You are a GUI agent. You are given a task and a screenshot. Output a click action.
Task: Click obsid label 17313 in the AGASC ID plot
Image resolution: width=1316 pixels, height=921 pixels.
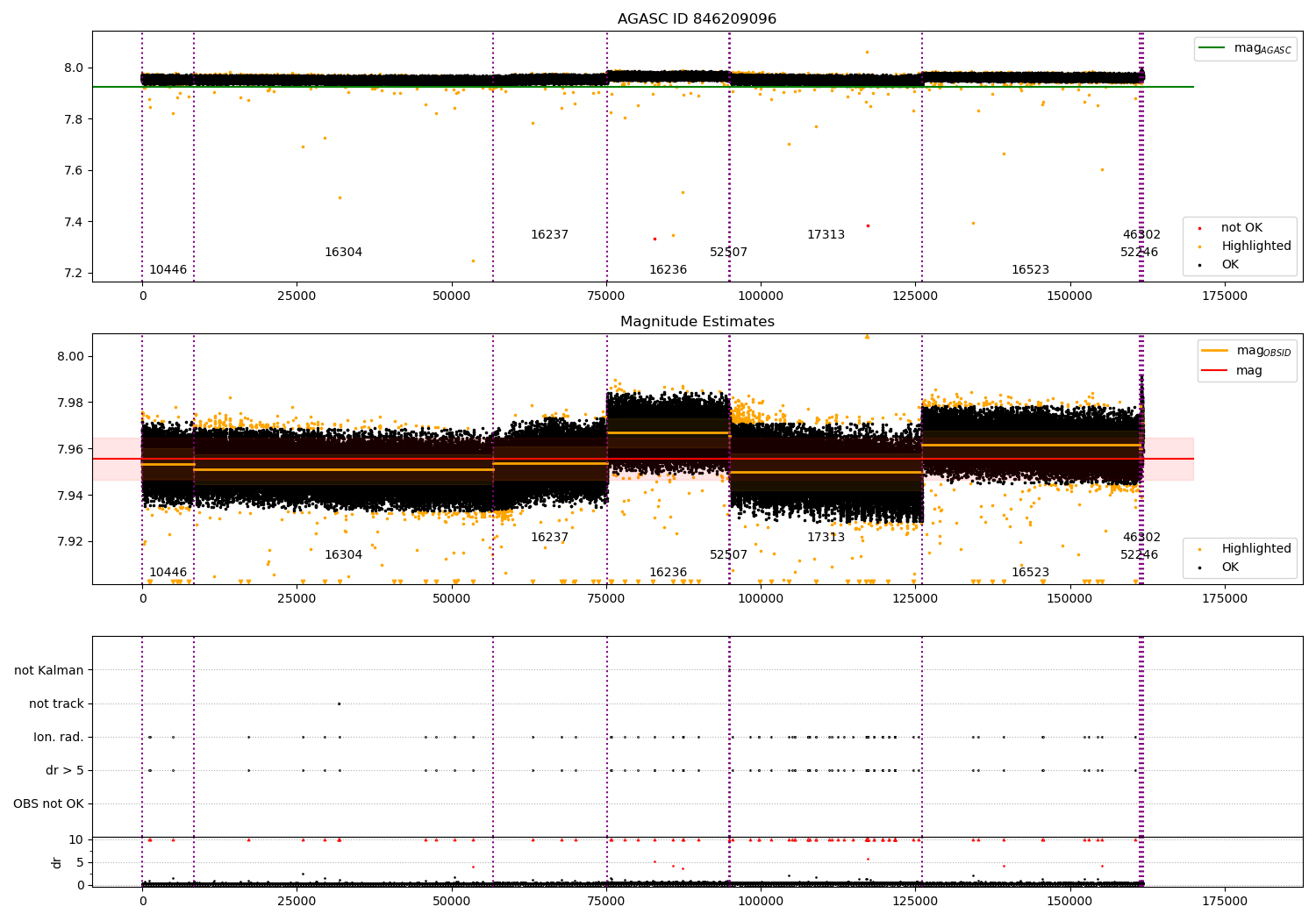pos(826,235)
